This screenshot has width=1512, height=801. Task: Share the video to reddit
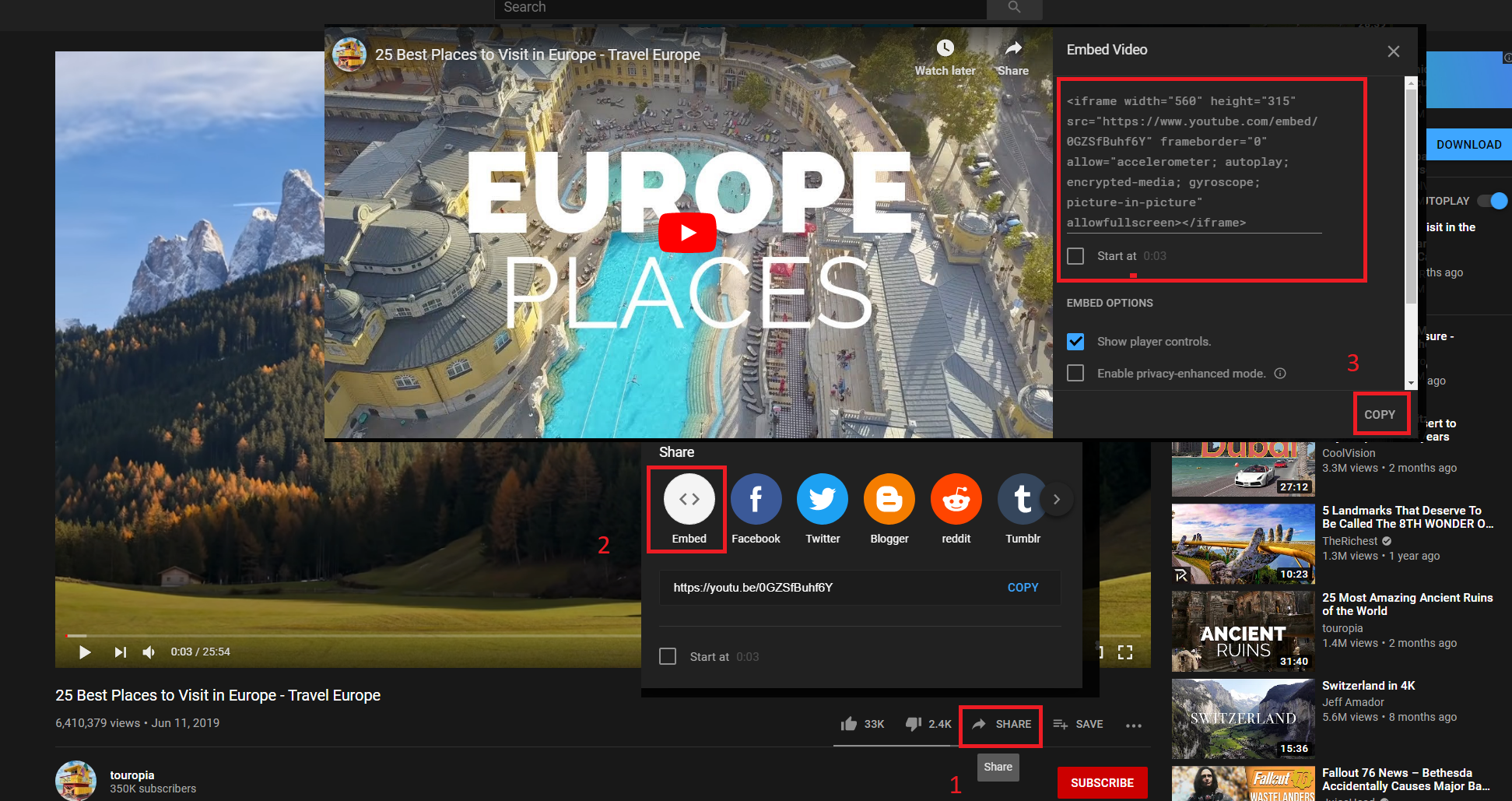956,499
